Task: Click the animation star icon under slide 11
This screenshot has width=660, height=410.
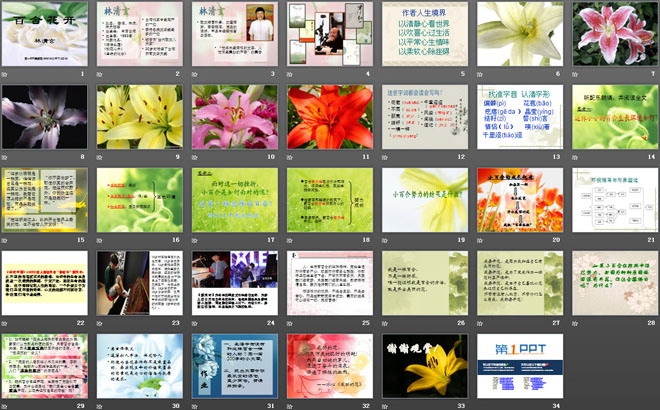Action: [290, 157]
